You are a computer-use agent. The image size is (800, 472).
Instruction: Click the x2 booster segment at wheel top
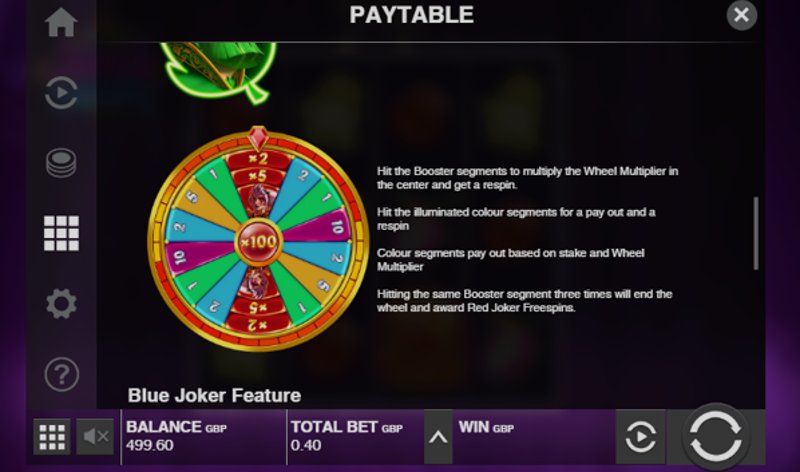(x=258, y=159)
